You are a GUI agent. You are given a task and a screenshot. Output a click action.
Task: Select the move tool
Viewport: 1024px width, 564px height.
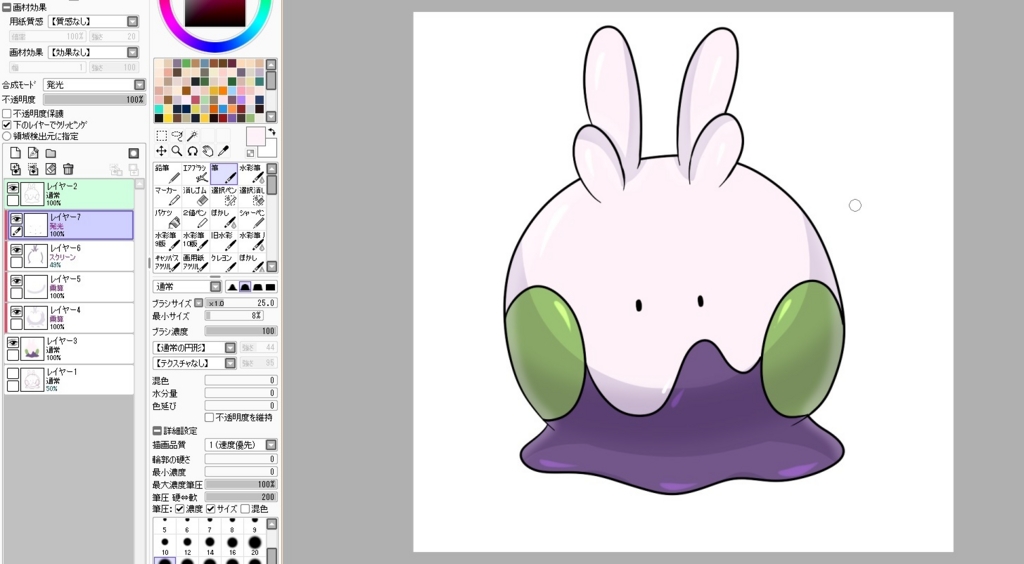(161, 151)
